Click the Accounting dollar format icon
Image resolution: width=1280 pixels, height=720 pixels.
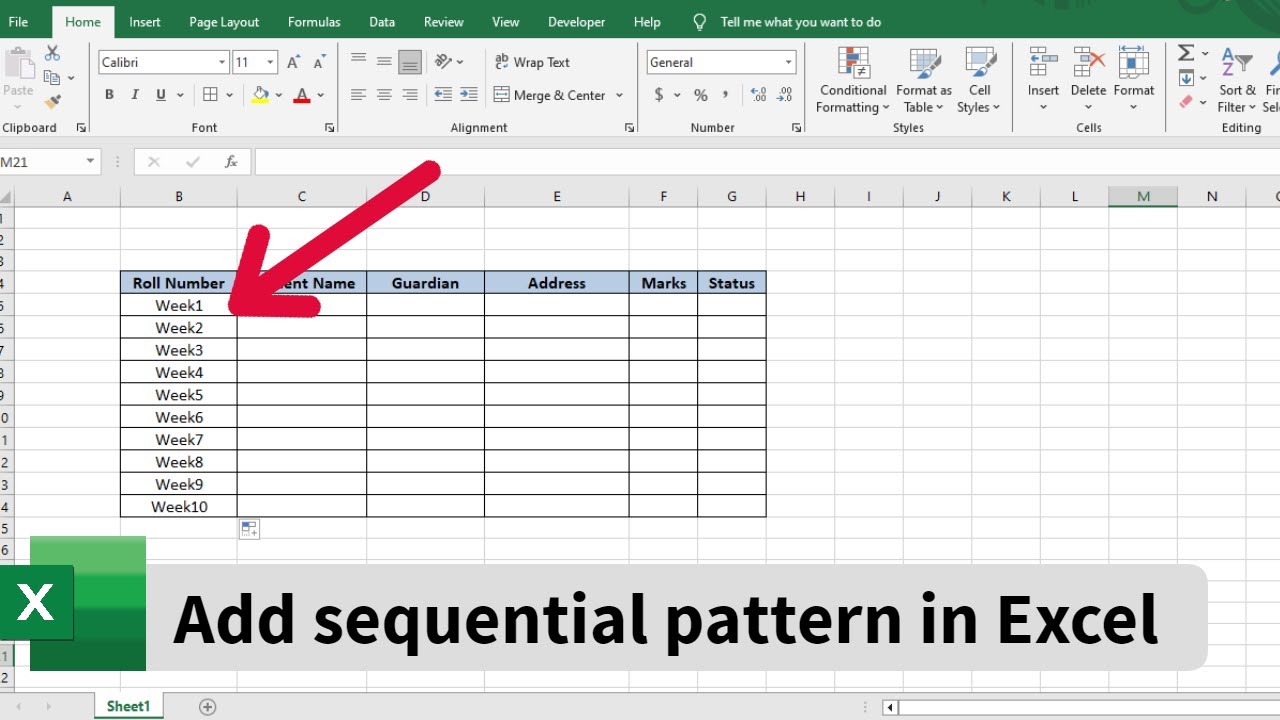(659, 95)
